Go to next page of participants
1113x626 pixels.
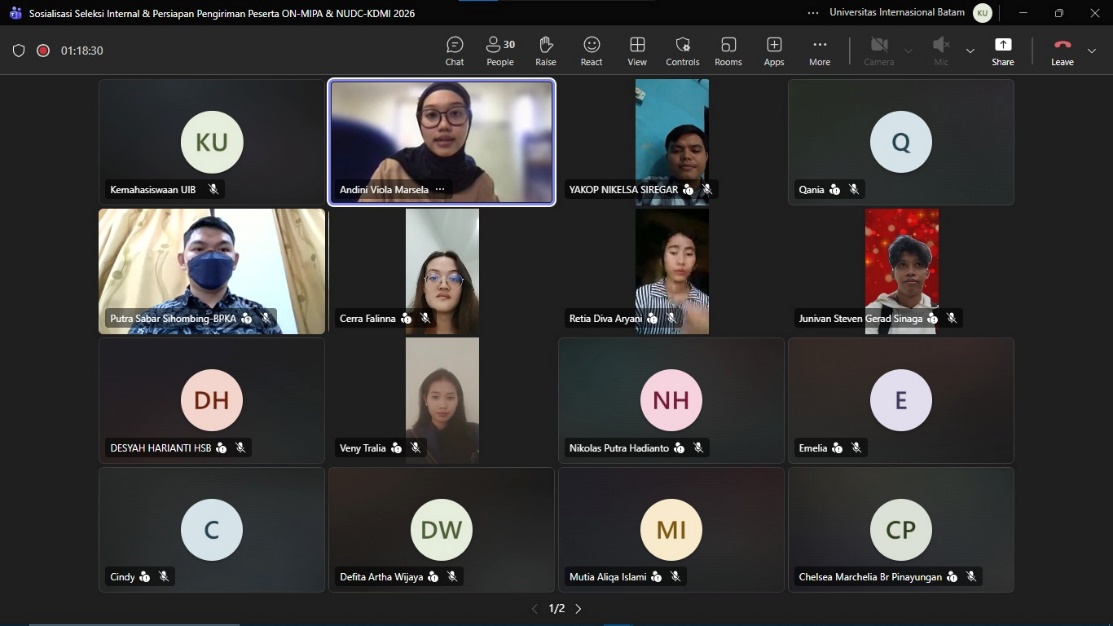click(x=578, y=609)
